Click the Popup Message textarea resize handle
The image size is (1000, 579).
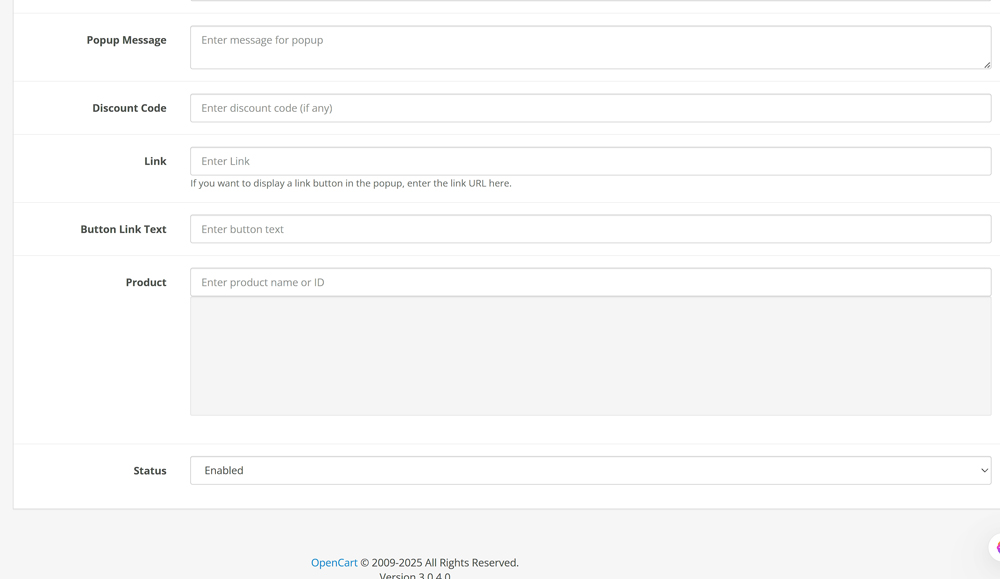(x=986, y=64)
